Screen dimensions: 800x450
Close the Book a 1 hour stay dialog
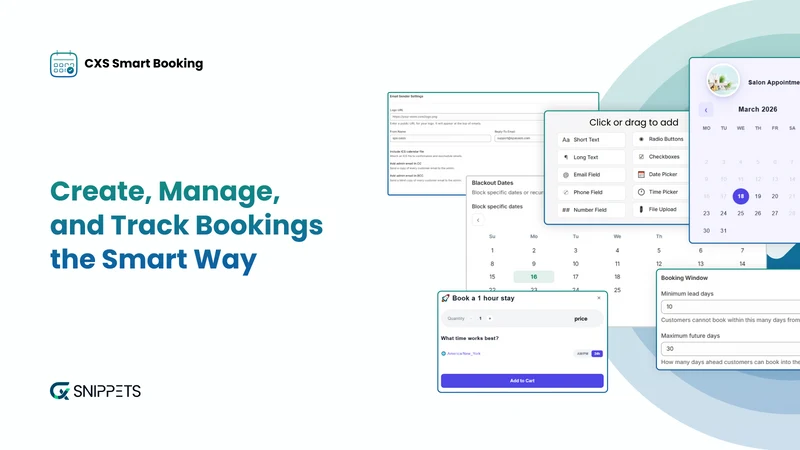tap(598, 298)
